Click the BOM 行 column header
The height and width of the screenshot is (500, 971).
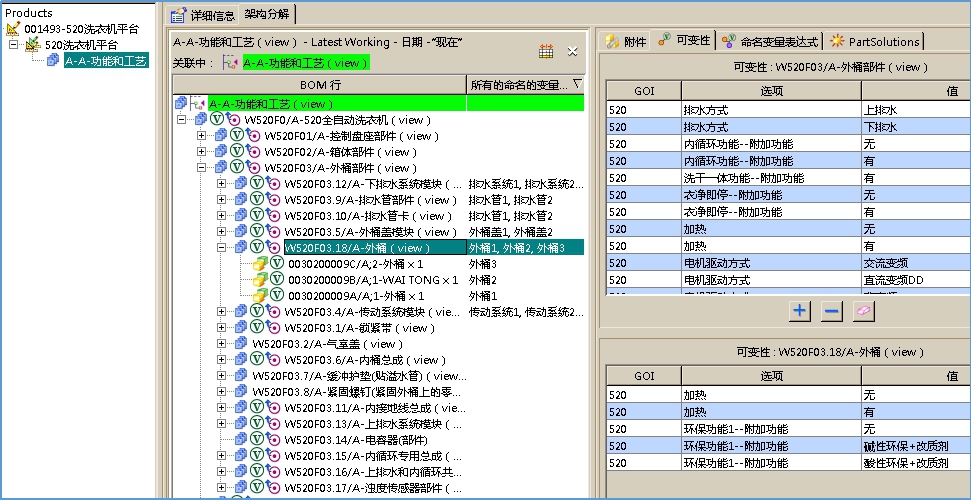coord(320,84)
